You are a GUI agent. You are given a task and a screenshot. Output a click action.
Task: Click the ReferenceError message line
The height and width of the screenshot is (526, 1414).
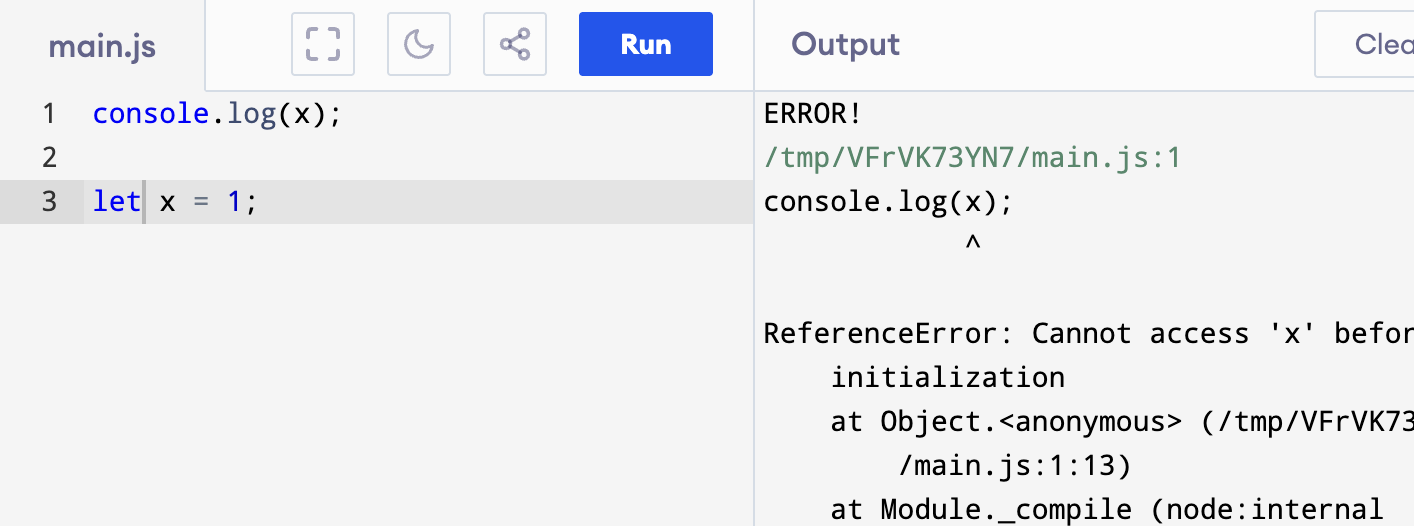click(x=1089, y=333)
